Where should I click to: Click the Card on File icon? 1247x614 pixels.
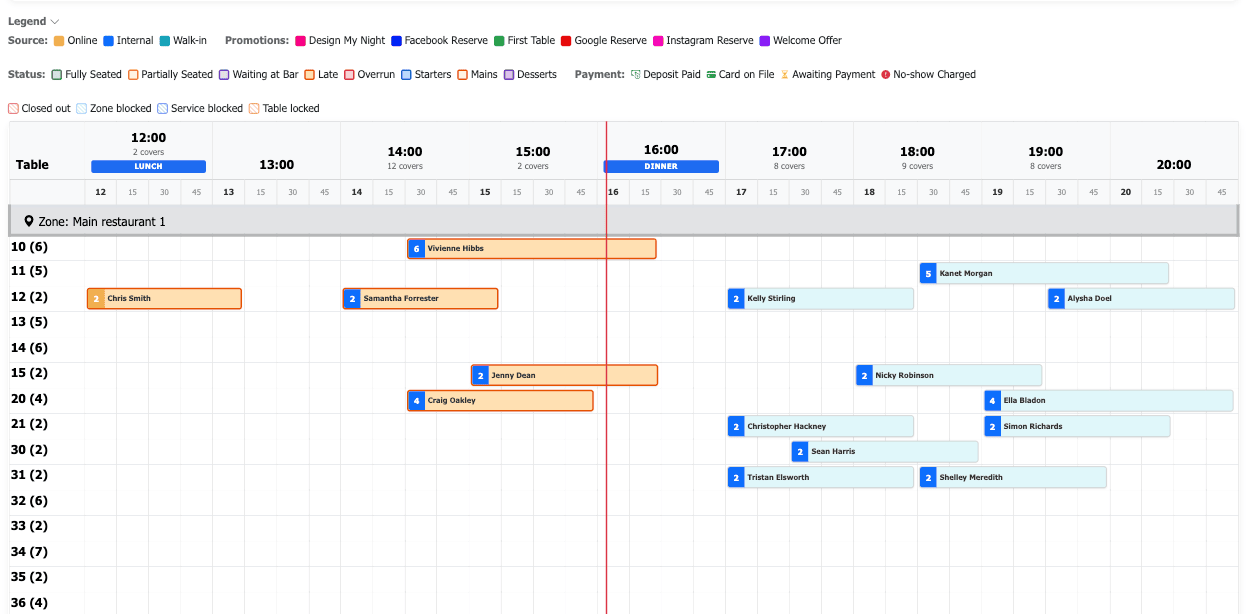[710, 75]
